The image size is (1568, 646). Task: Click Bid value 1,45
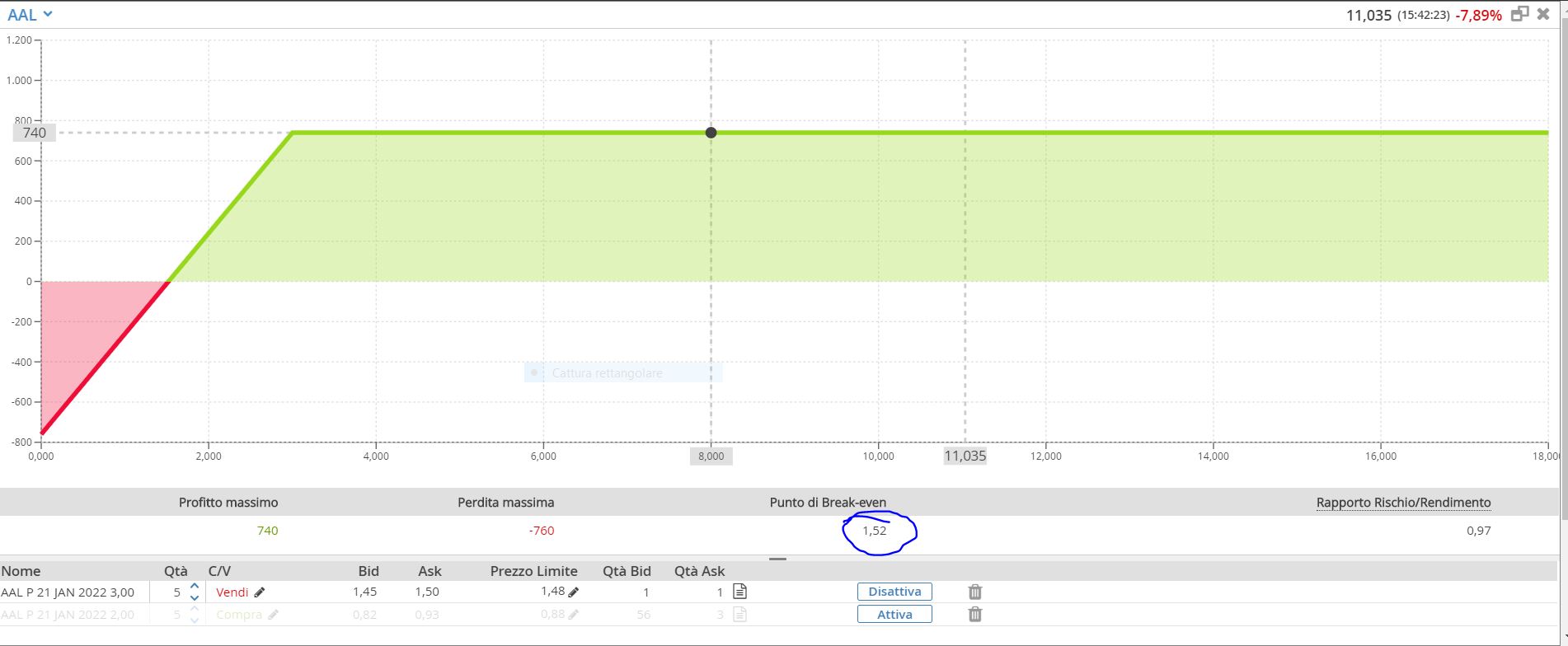click(x=364, y=592)
